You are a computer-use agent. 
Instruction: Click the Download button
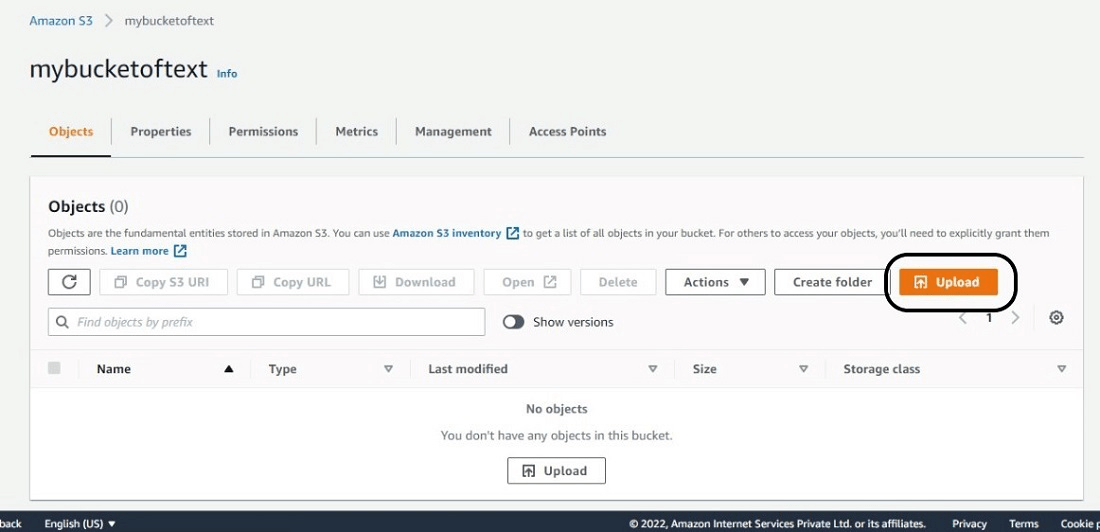point(416,282)
